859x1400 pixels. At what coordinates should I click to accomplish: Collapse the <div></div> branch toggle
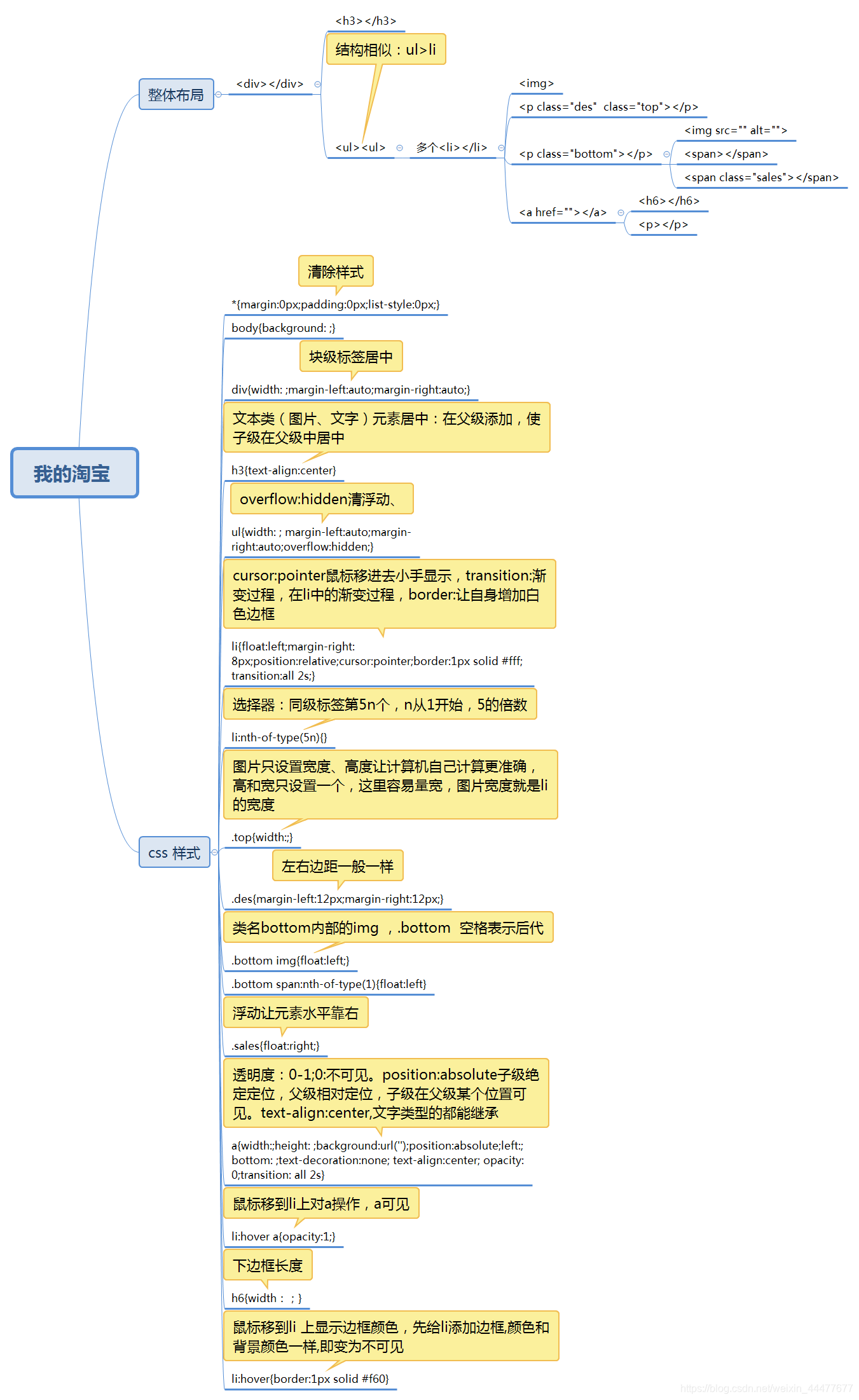click(x=317, y=84)
